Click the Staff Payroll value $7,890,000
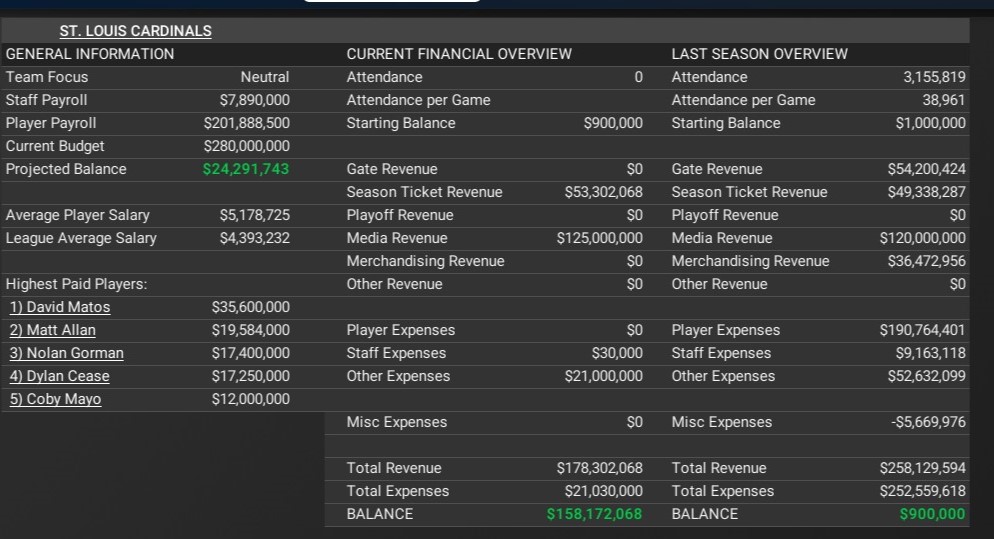 255,100
